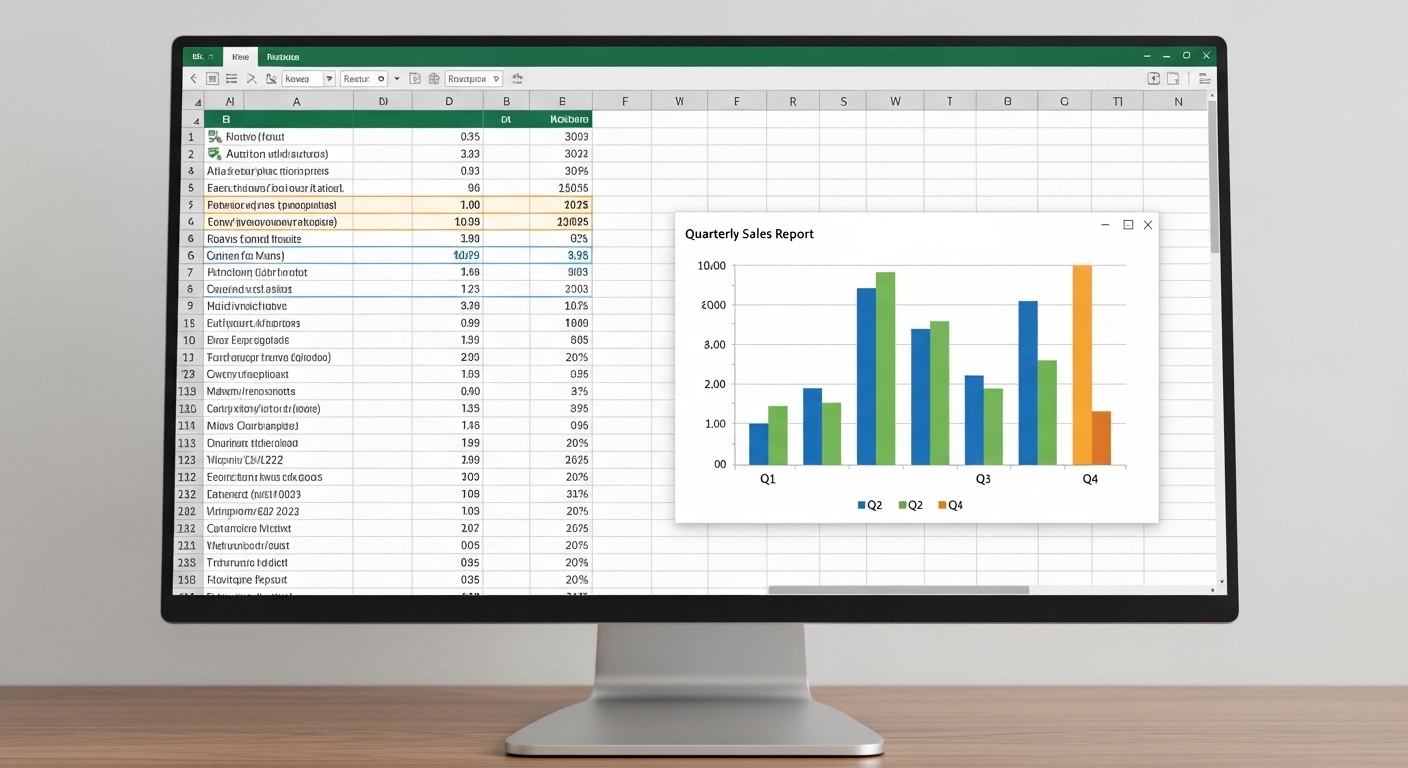This screenshot has width=1408, height=768.
Task: Click the three-line list icon in the toolbar
Action: 232,78
